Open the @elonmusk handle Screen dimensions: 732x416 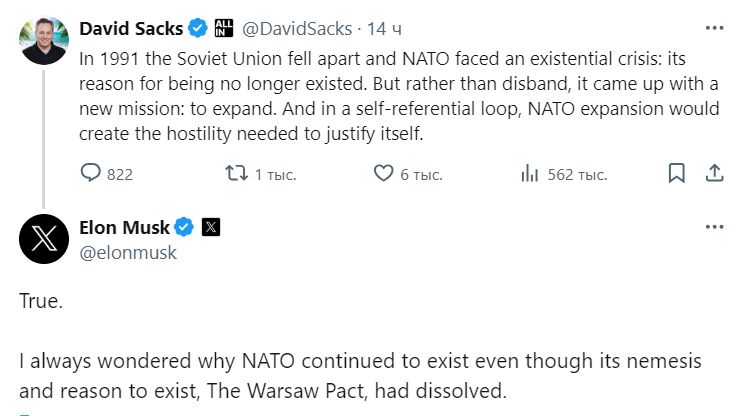tap(128, 253)
